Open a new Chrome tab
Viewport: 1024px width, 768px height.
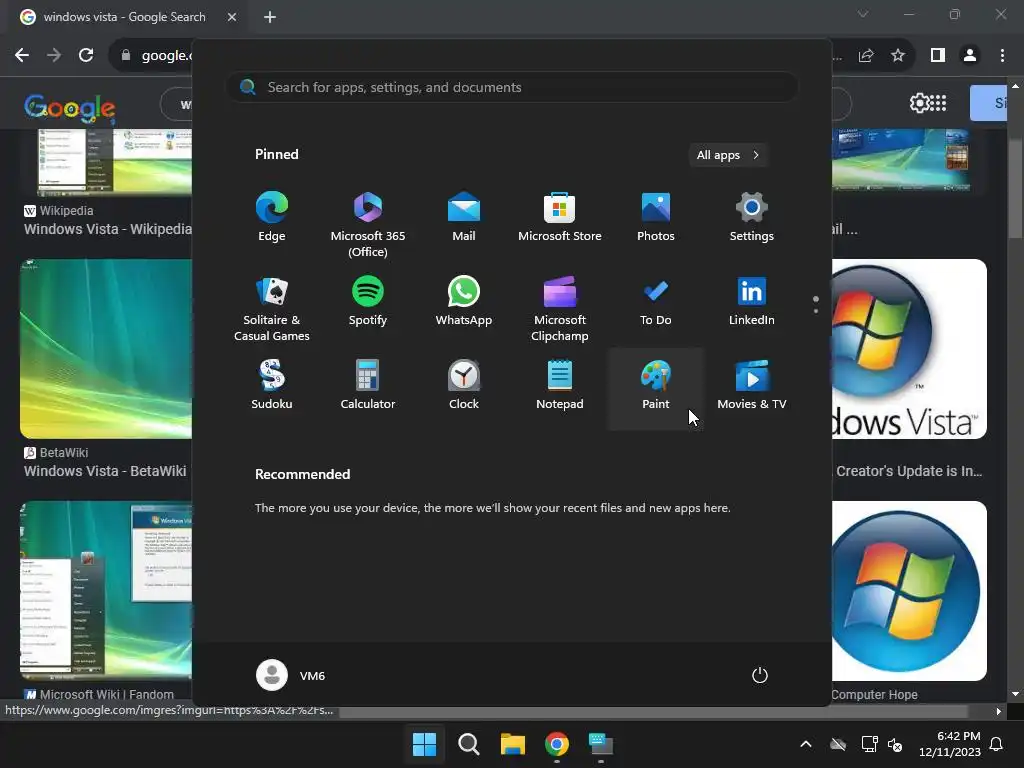pos(270,17)
